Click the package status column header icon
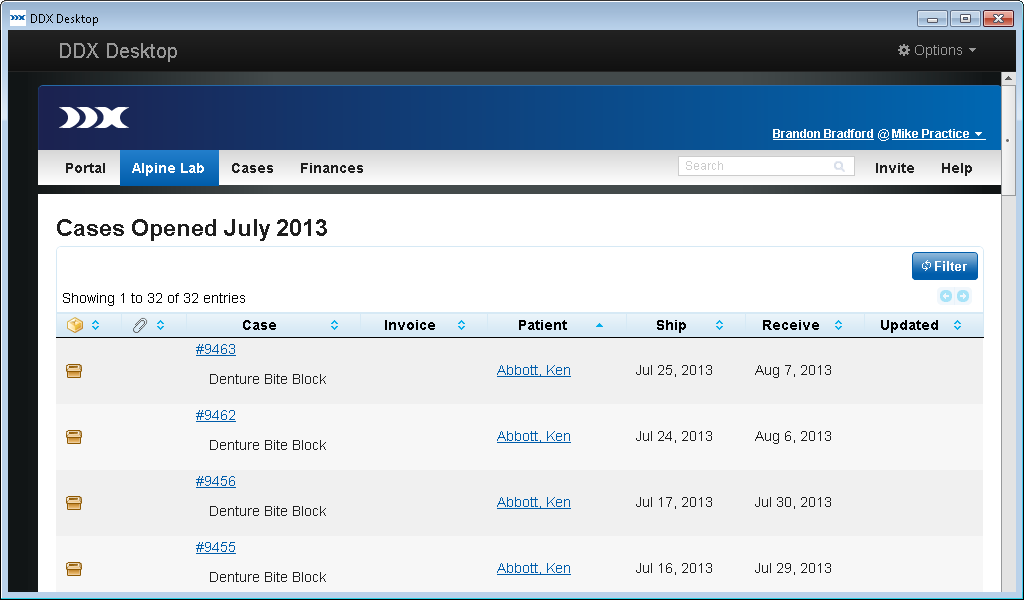The height and width of the screenshot is (600, 1024). (x=75, y=325)
